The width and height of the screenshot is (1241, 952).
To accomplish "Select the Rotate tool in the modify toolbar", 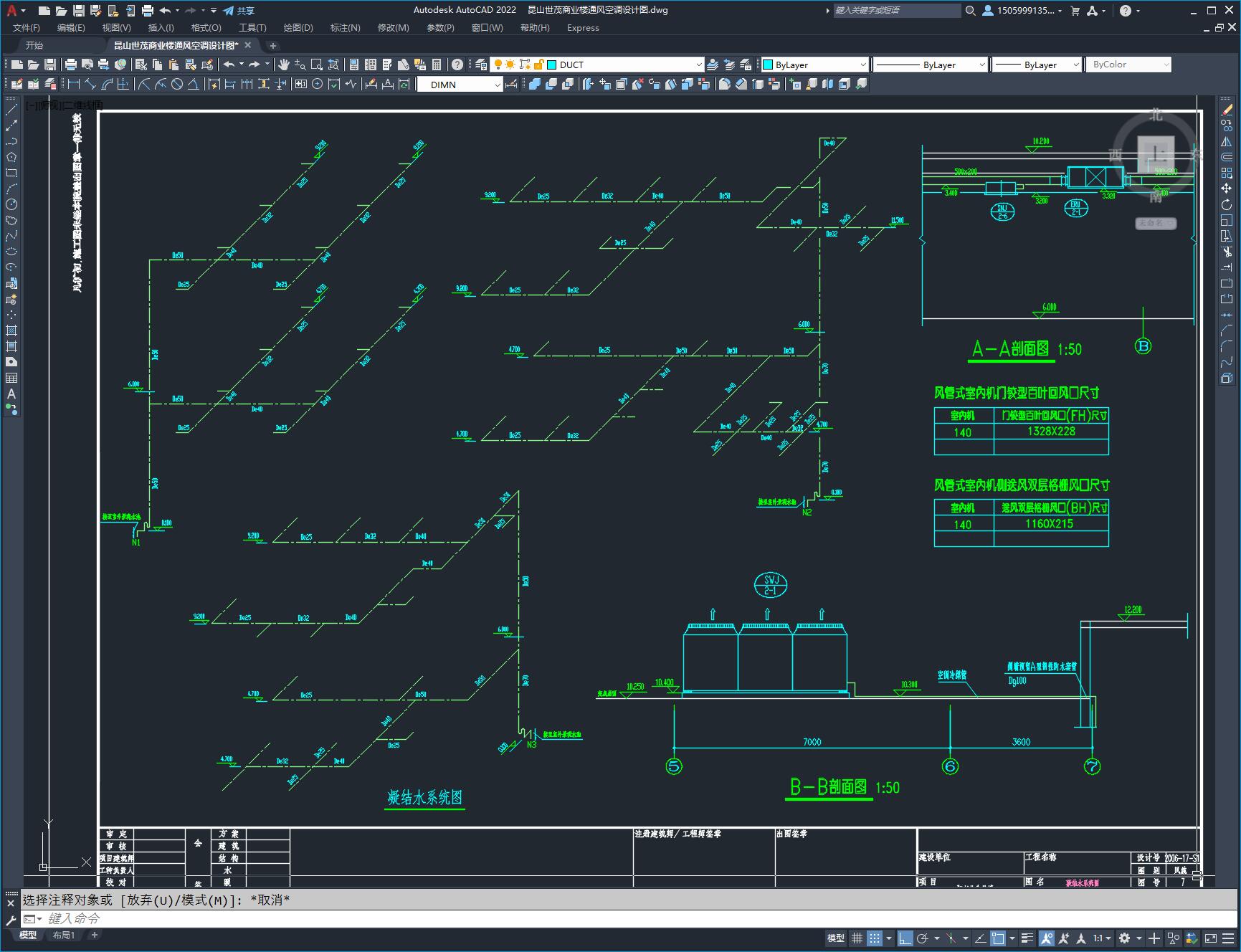I will 1227,204.
